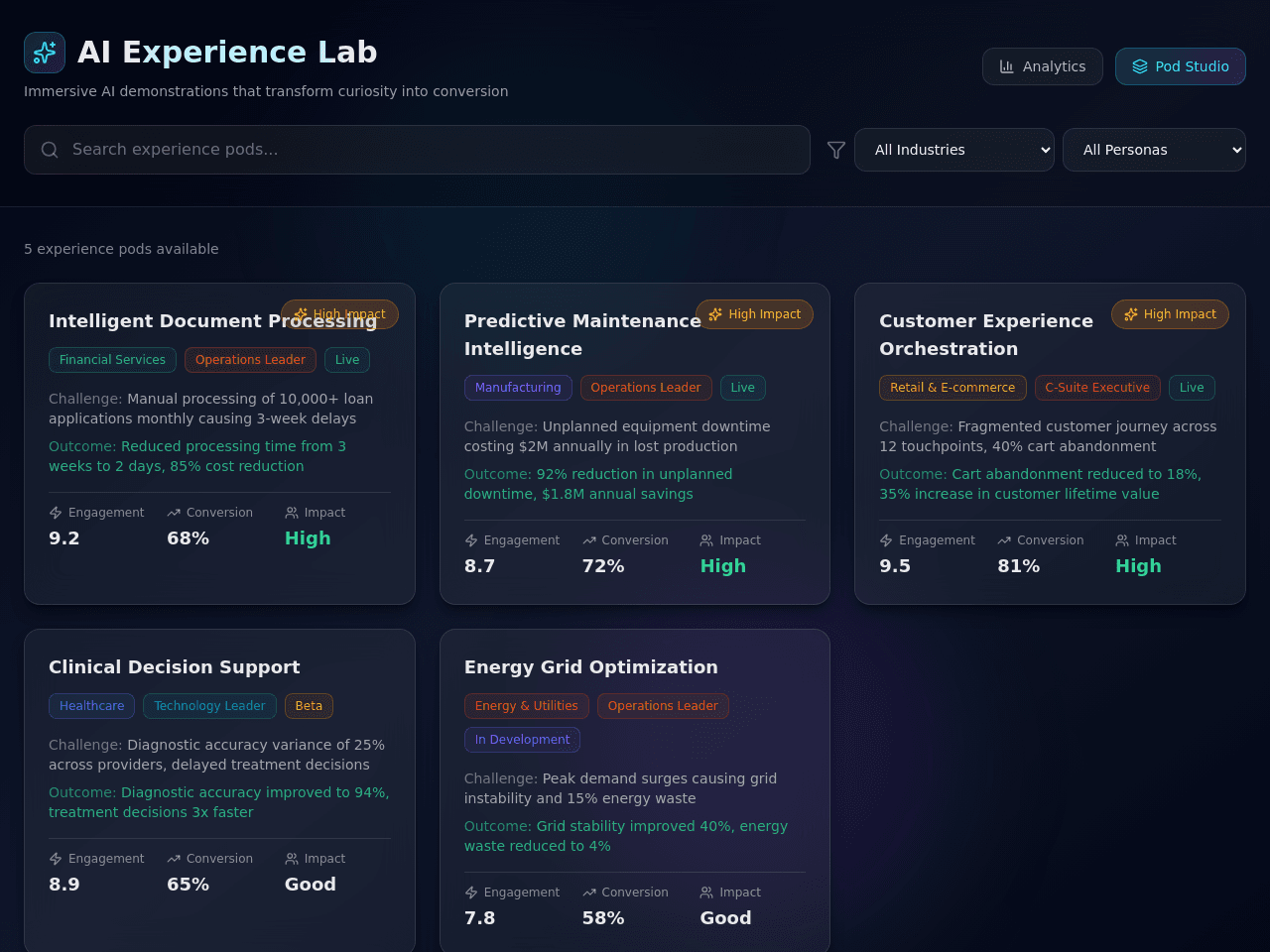The image size is (1270, 952).
Task: Select the C-Suite Executive tag
Action: [1097, 388]
